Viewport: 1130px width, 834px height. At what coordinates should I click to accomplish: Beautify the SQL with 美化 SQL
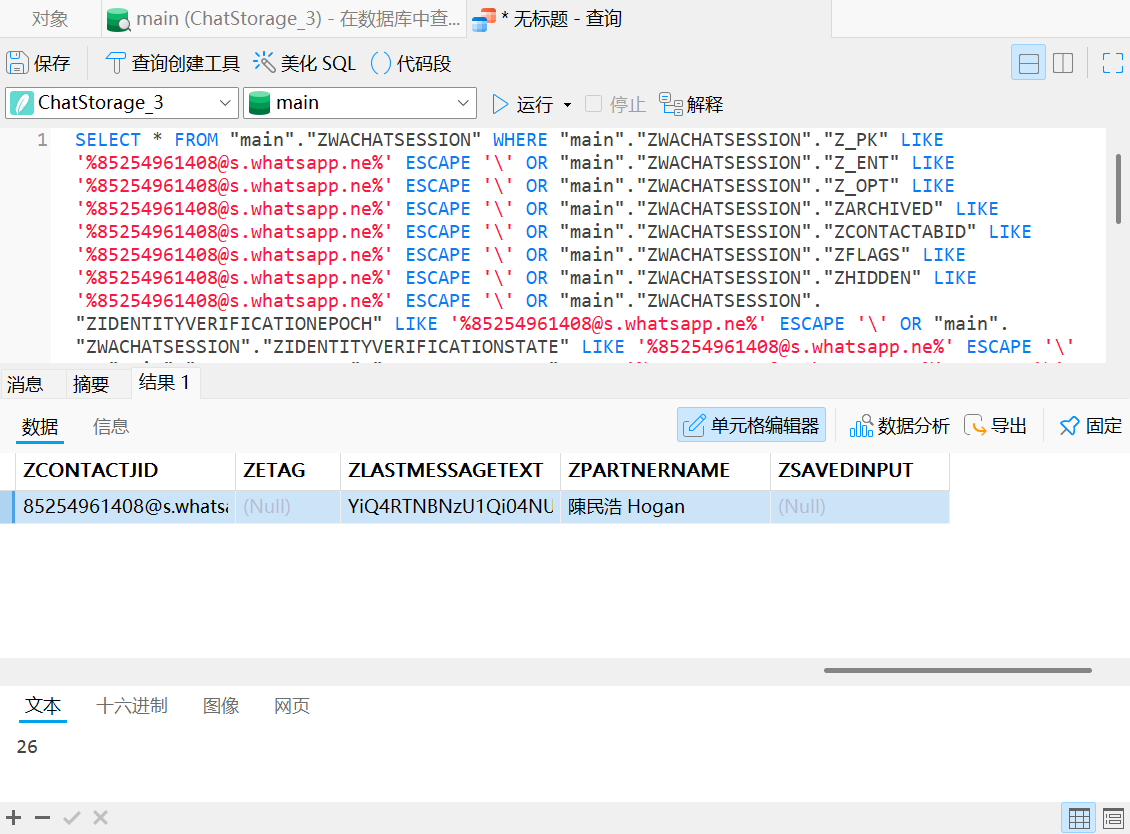click(x=305, y=63)
